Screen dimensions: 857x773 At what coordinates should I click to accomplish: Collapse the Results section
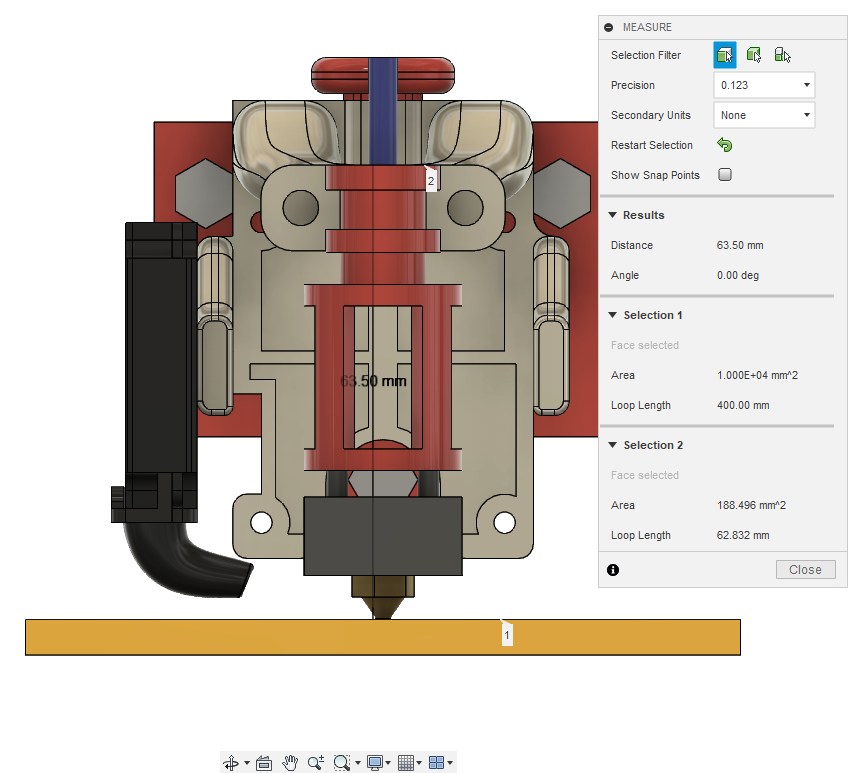point(613,215)
